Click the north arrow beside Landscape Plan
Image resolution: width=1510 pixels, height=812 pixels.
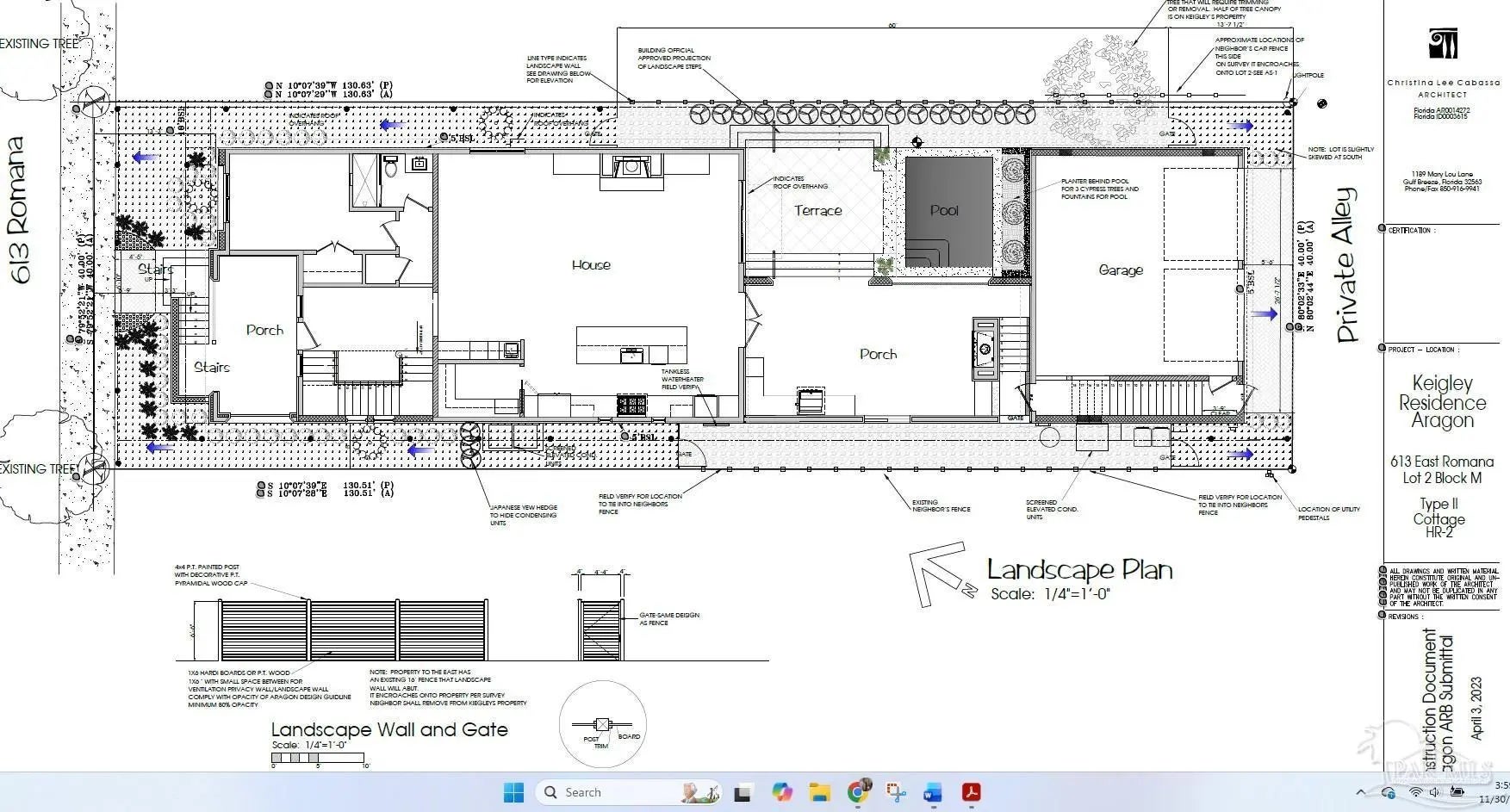click(x=941, y=571)
